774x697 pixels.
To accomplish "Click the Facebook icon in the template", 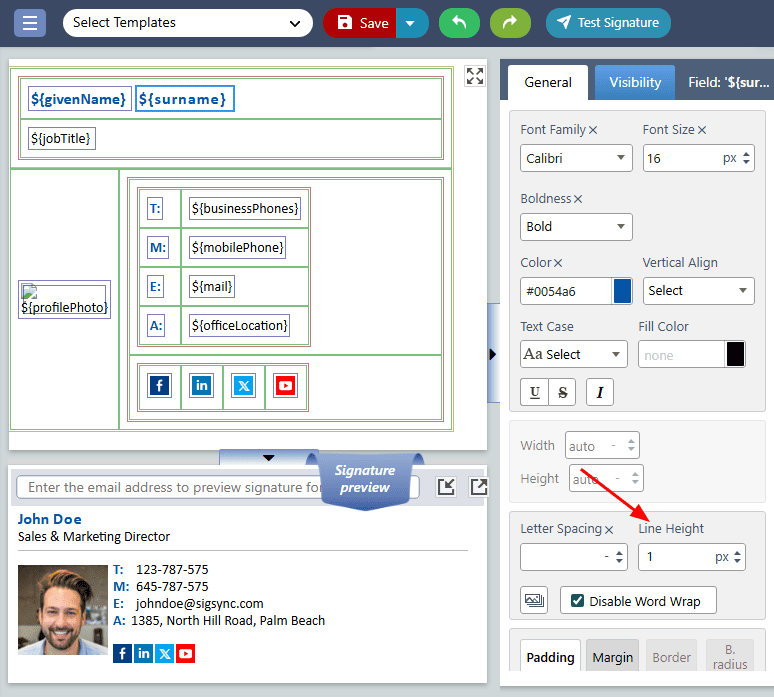I will (x=159, y=386).
